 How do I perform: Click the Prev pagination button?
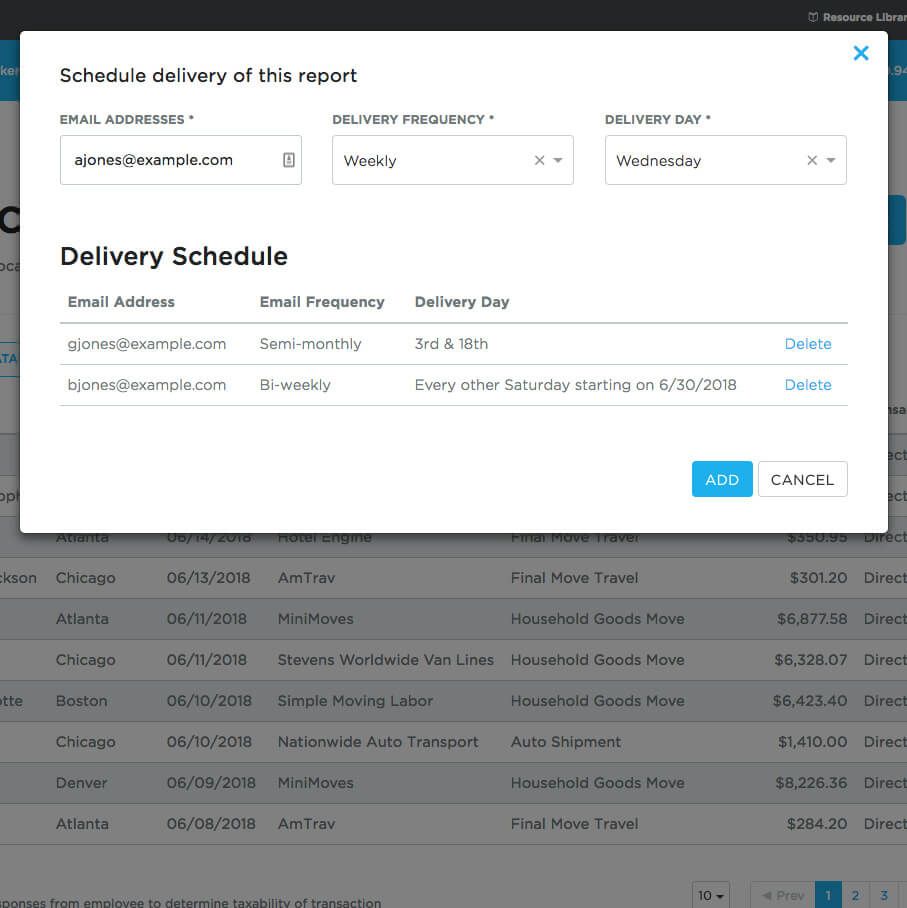click(x=782, y=895)
